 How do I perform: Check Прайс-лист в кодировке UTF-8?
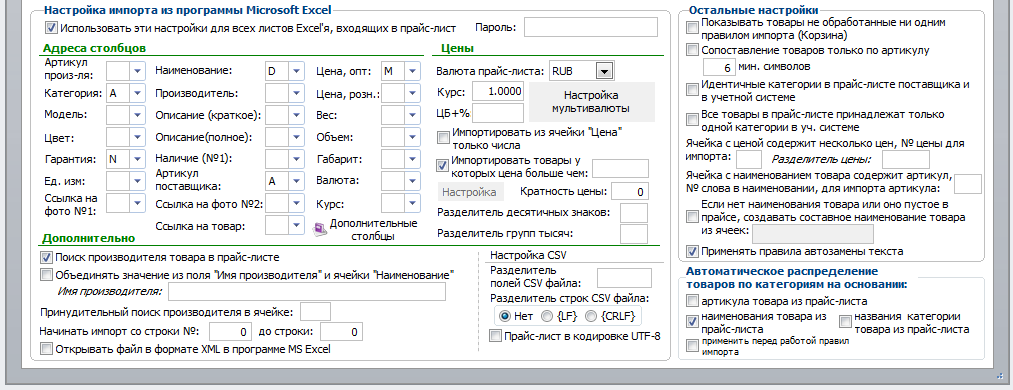tap(496, 336)
